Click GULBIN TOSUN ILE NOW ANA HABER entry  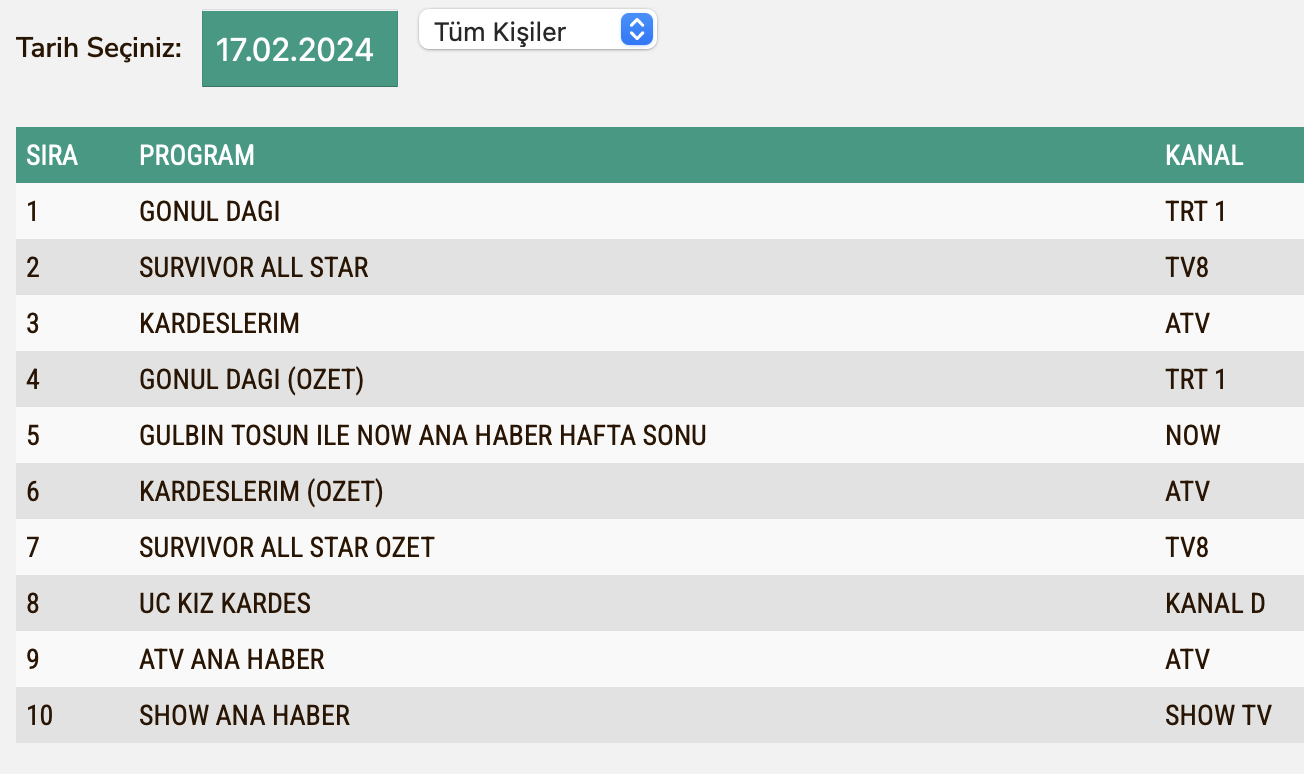[x=423, y=436]
